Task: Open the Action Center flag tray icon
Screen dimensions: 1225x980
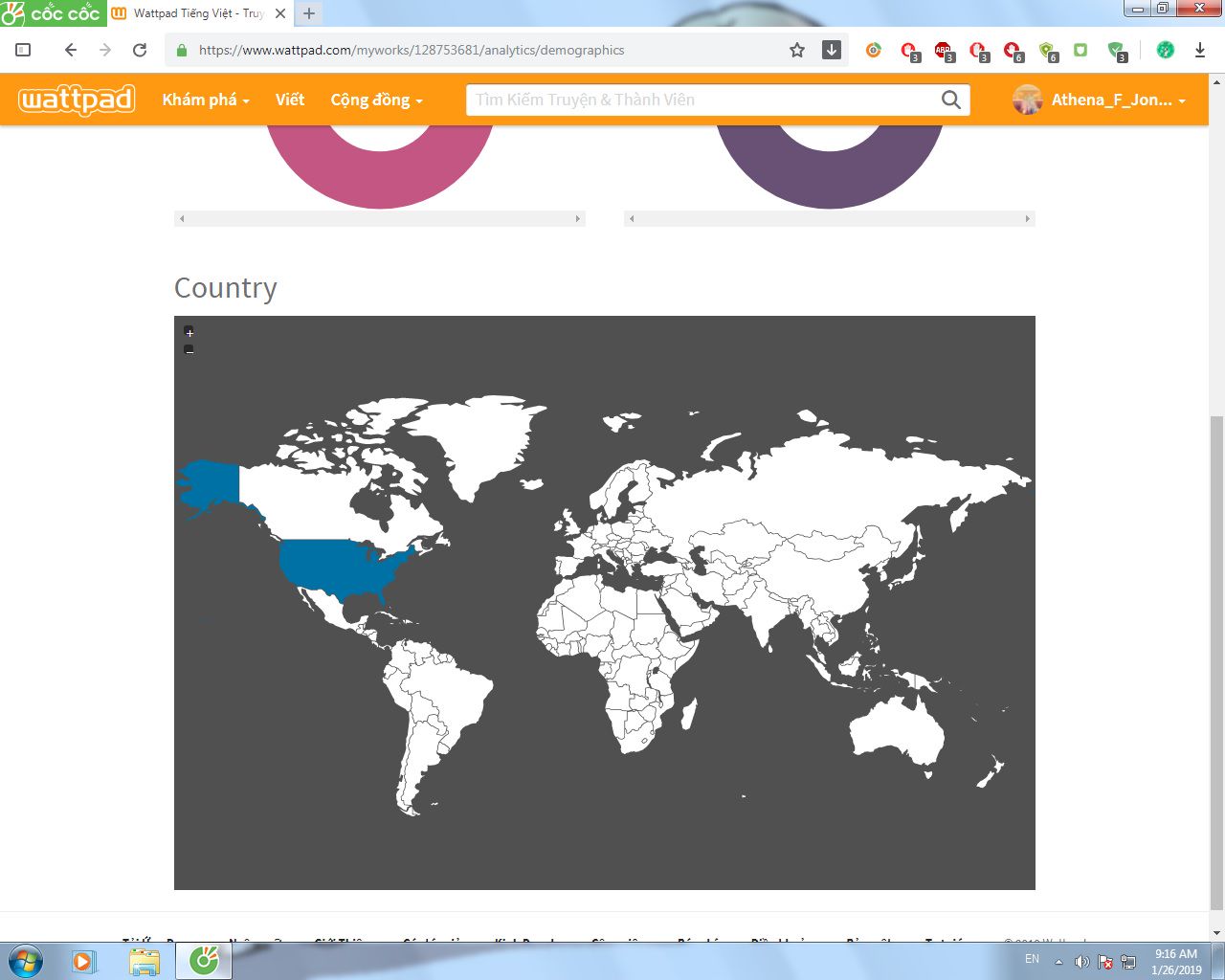Action: click(1105, 962)
